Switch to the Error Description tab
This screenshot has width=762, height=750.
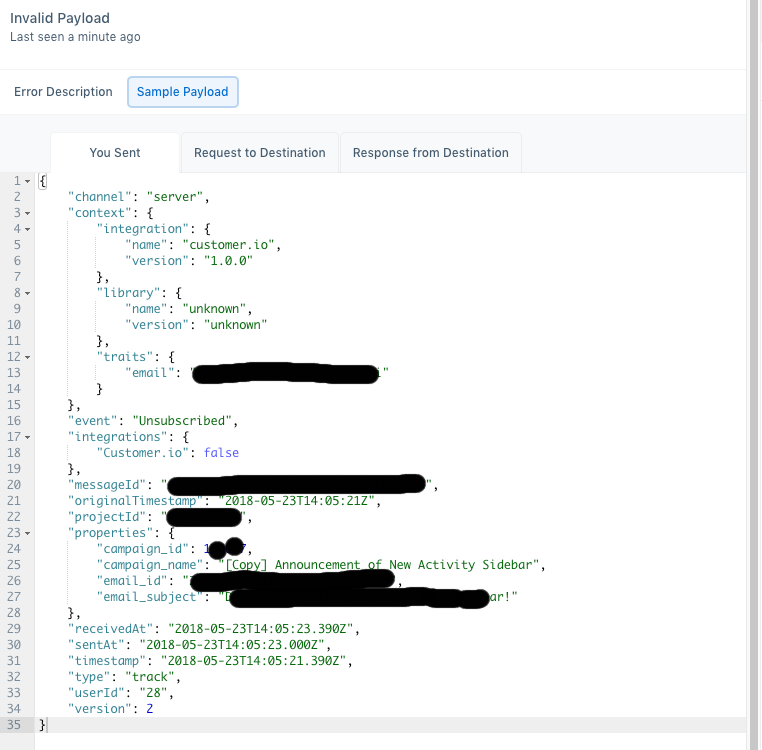tap(63, 92)
